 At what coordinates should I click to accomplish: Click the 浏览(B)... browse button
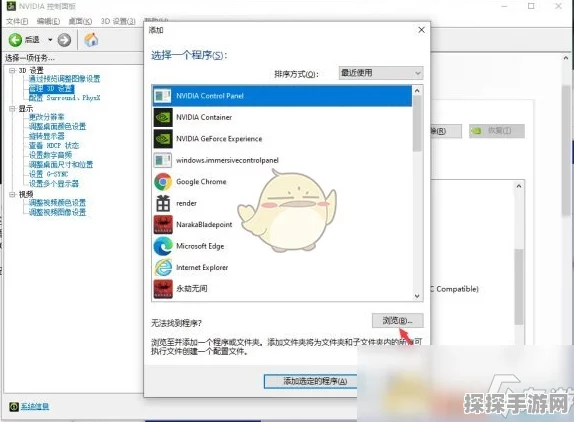click(398, 321)
